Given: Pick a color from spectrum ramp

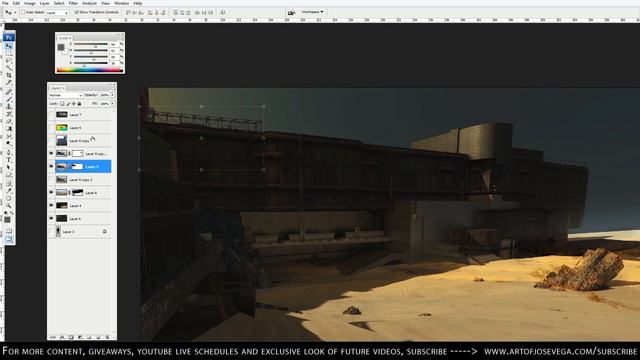Looking at the screenshot, I should (x=89, y=70).
